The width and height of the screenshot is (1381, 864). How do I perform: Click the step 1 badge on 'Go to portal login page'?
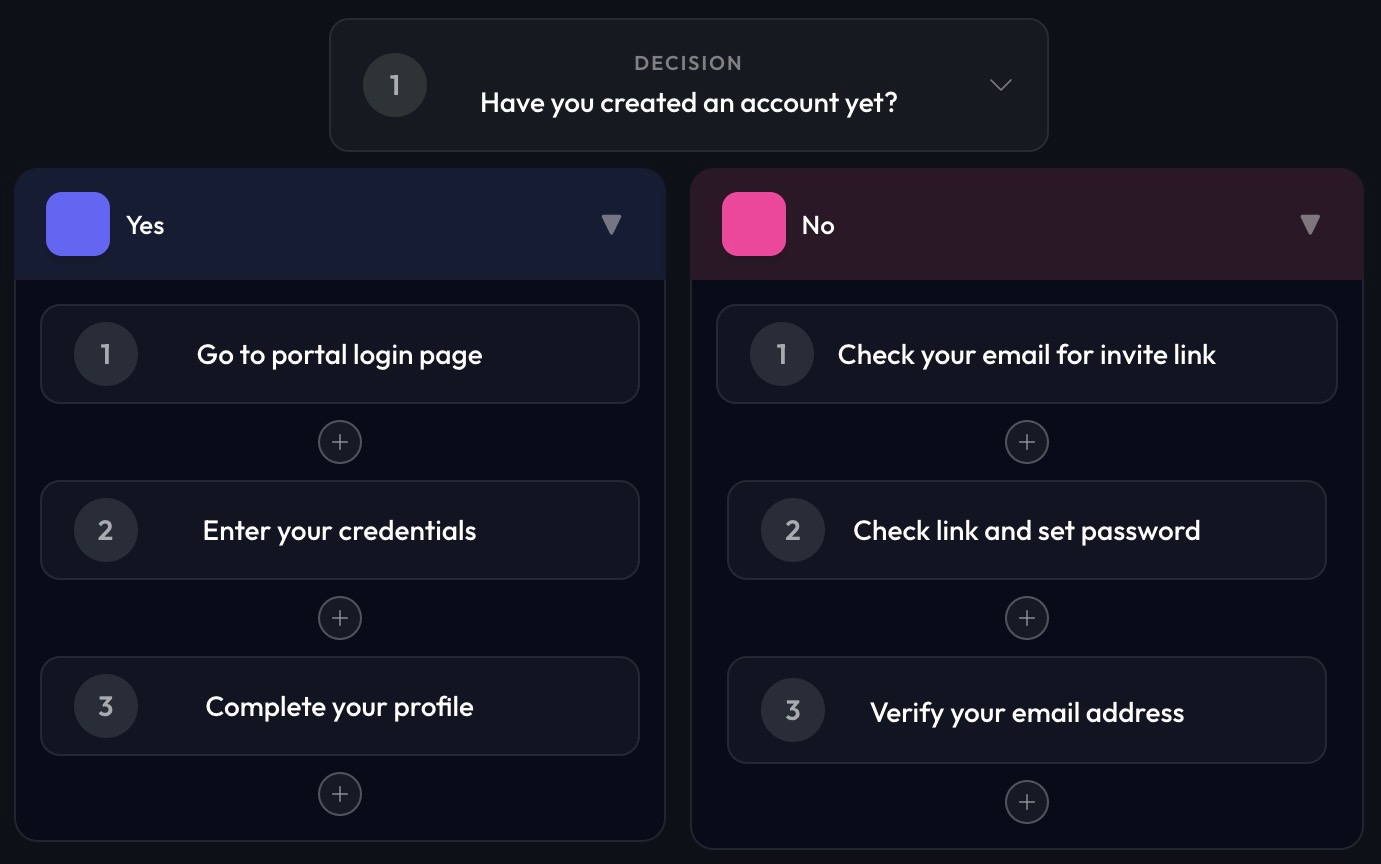pos(105,354)
